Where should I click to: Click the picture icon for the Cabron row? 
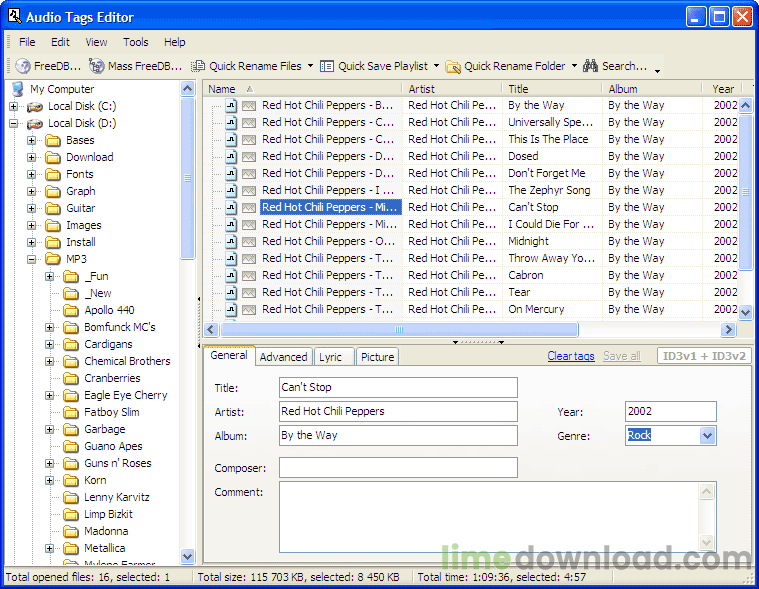pos(249,276)
